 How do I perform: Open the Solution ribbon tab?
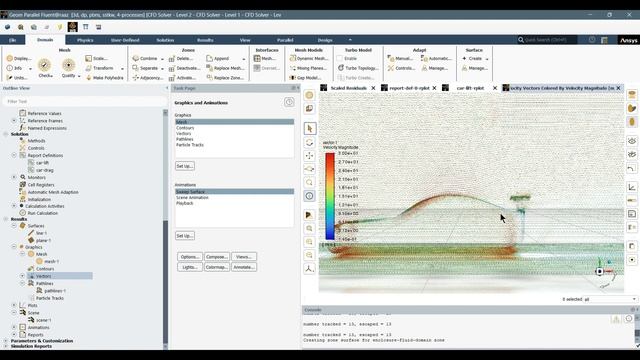[165, 40]
